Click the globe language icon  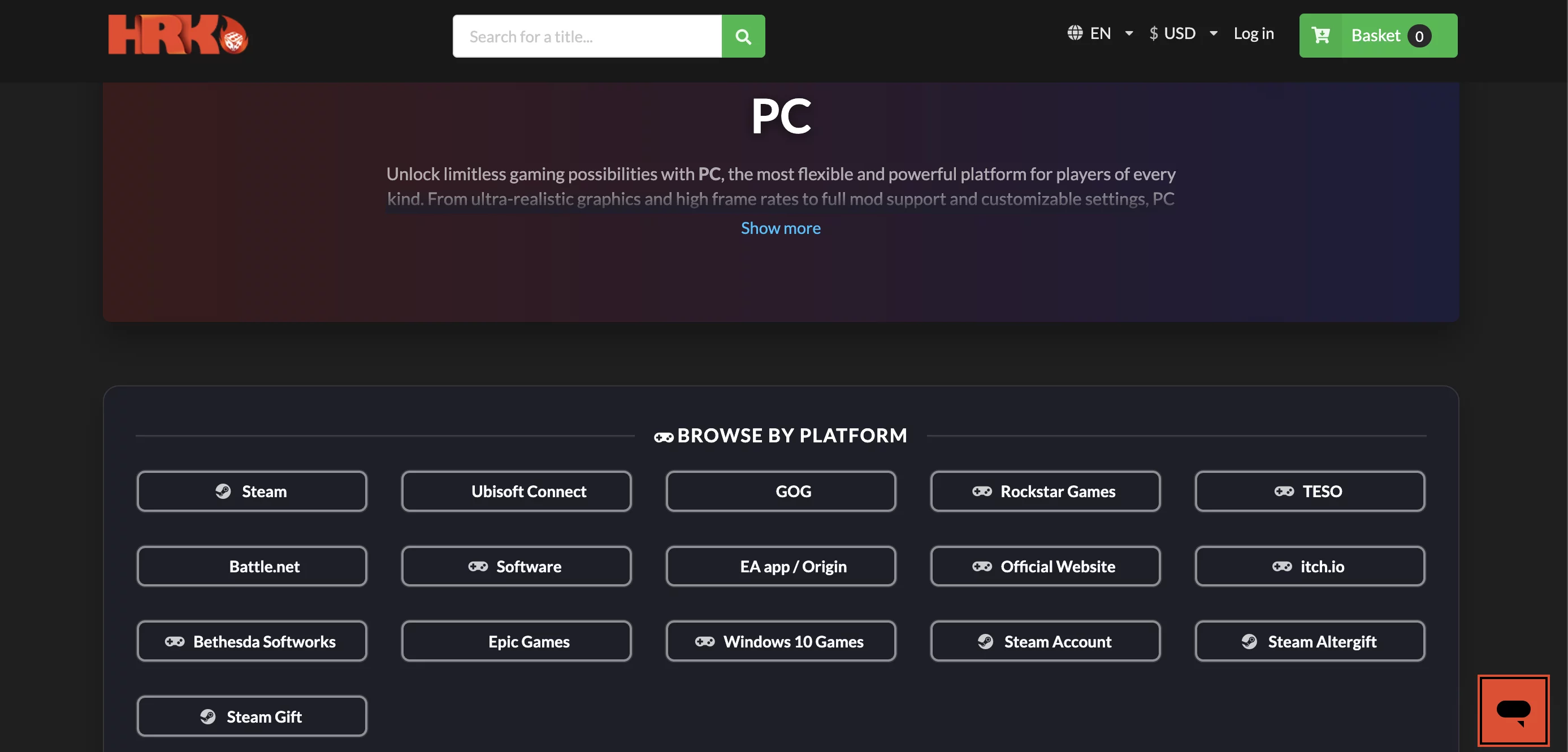[x=1075, y=33]
